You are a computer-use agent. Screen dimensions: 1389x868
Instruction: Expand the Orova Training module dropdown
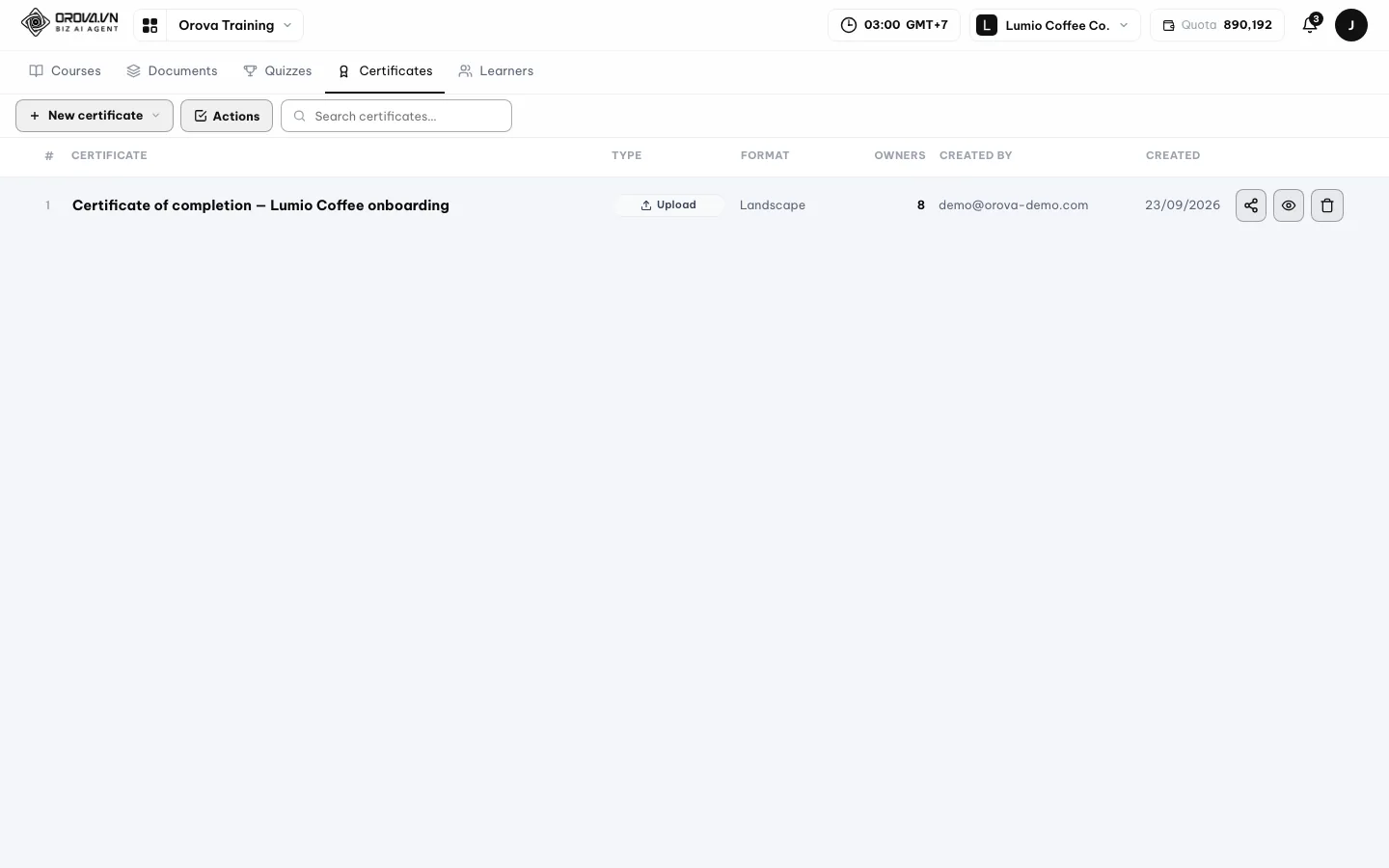pos(234,25)
